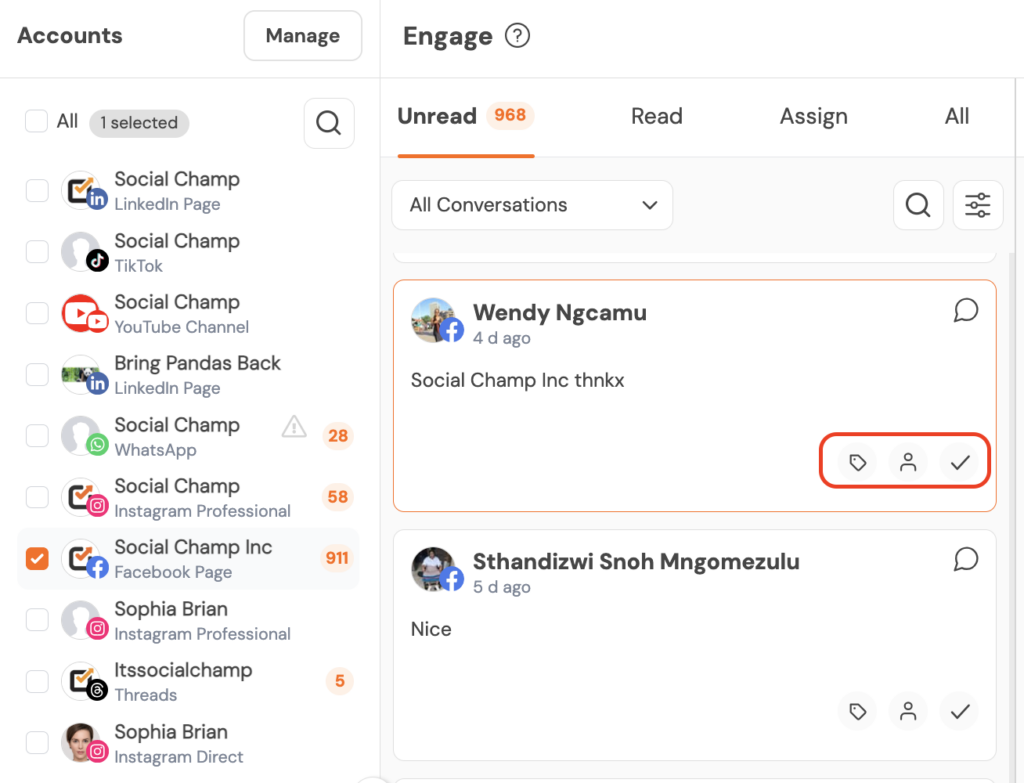This screenshot has height=783, width=1024.
Task: Assign Wendy Ngcamu's conversation to a user
Action: pyautogui.click(x=908, y=462)
